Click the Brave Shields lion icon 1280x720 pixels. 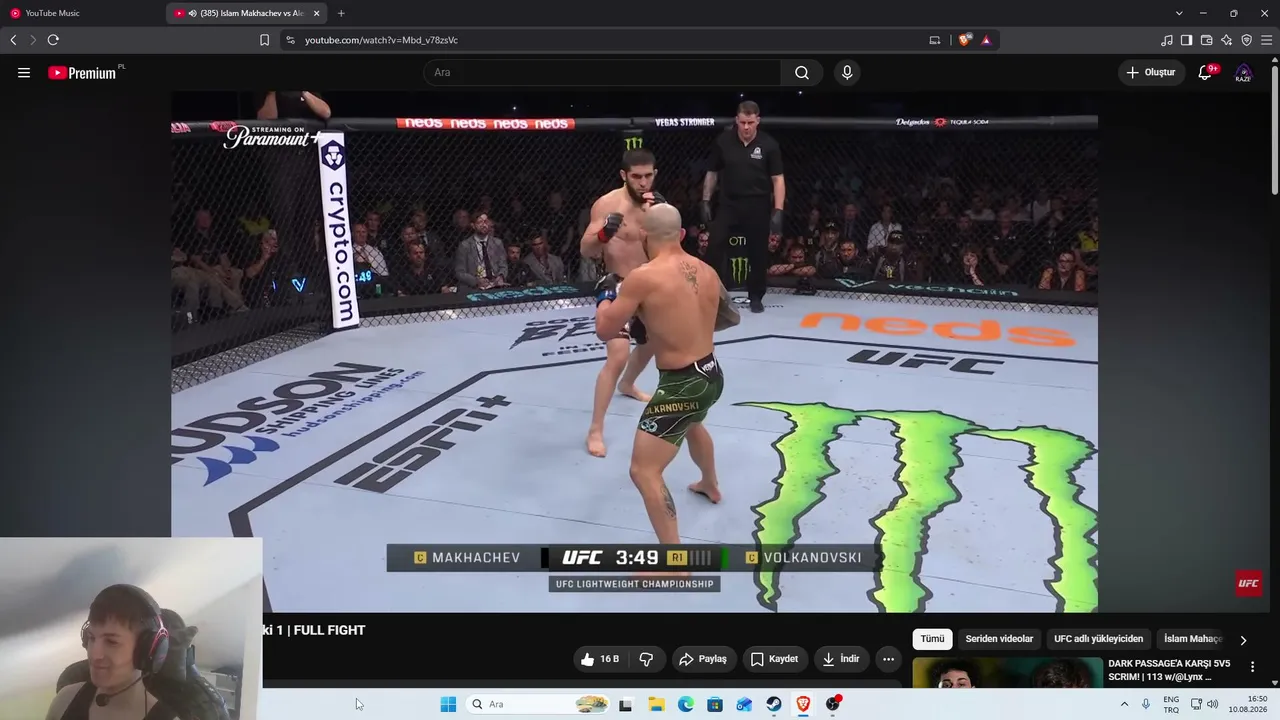tap(964, 40)
